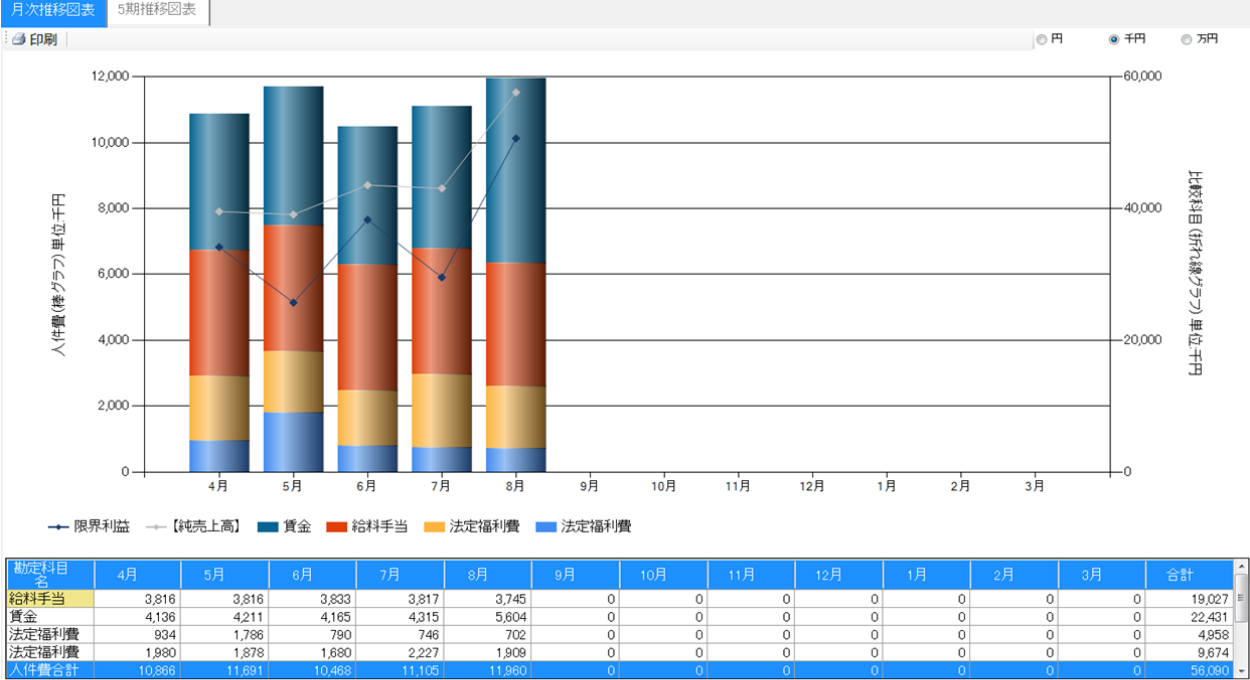Select the 千円 unit radio button
This screenshot has width=1250, height=680.
click(x=1114, y=40)
